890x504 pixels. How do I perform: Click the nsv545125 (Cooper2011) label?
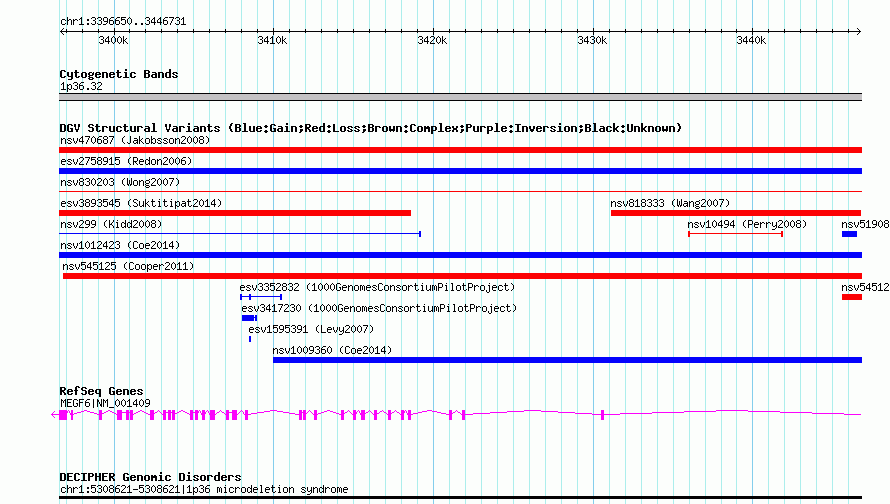pyautogui.click(x=128, y=266)
